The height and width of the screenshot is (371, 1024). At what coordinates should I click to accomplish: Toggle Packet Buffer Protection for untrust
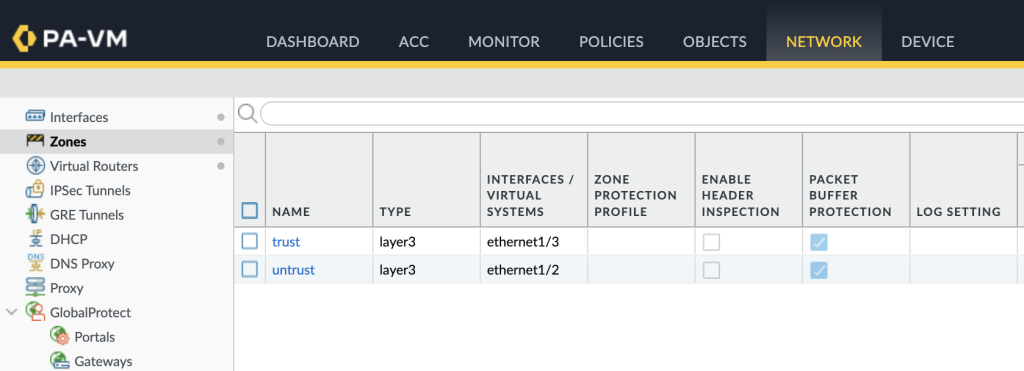tap(819, 270)
